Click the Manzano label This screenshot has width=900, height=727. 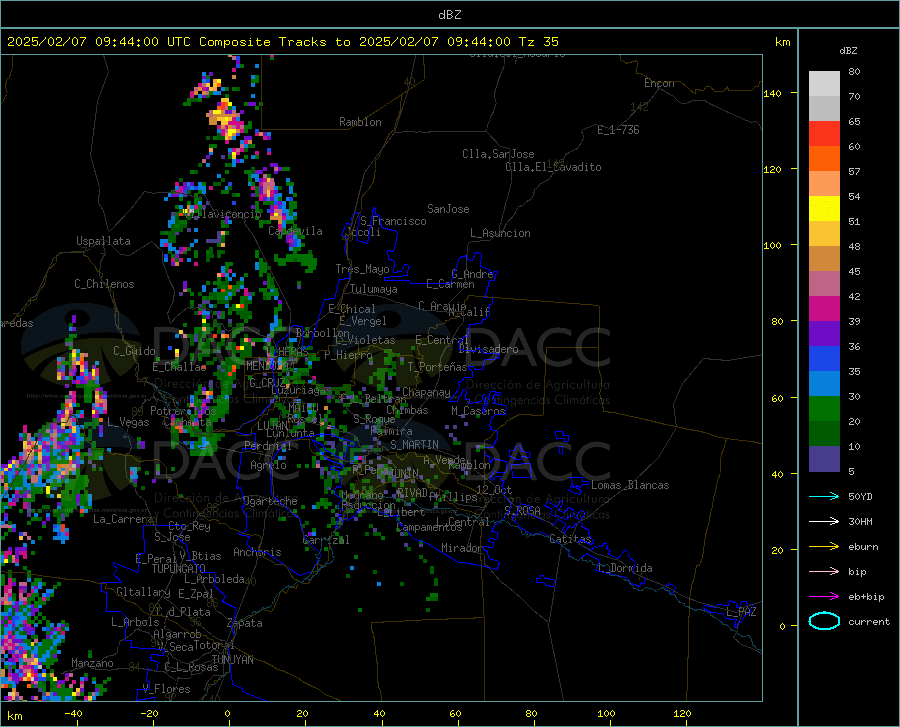tap(92, 663)
